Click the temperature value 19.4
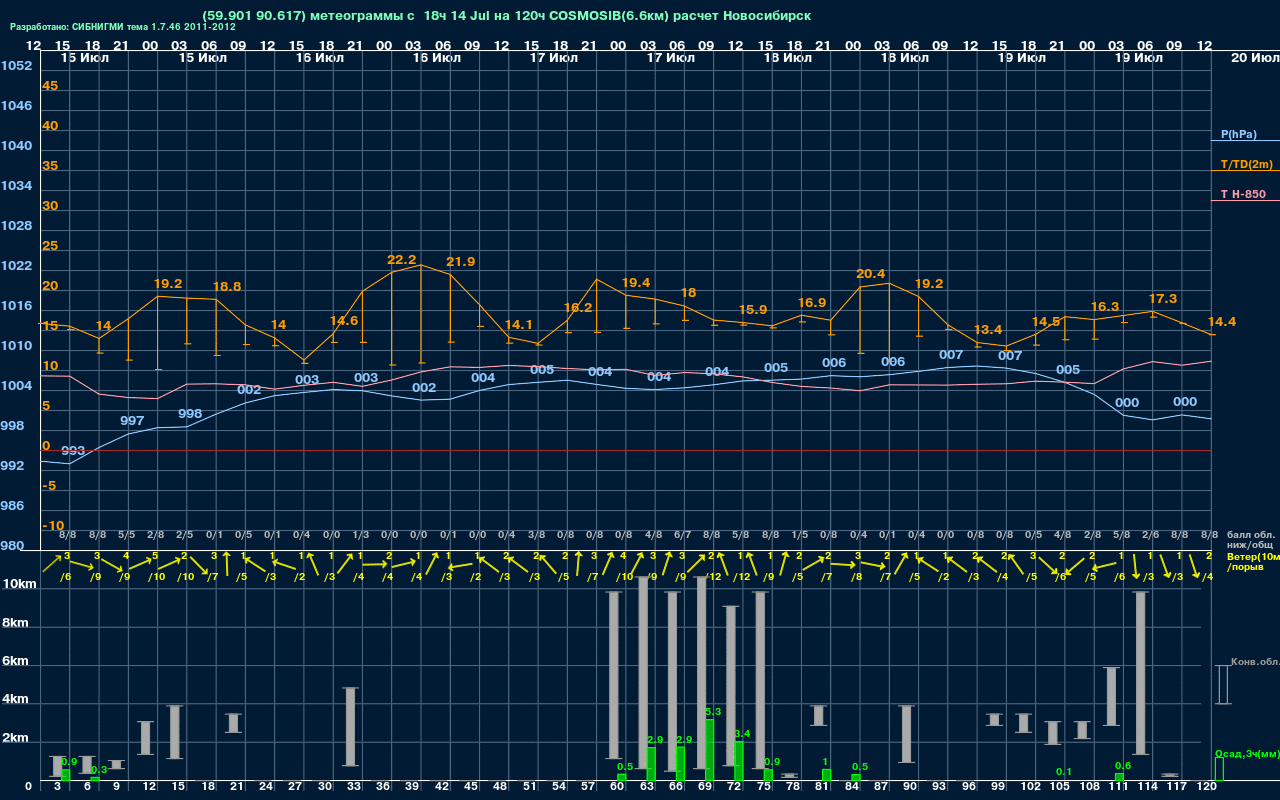 tap(636, 284)
